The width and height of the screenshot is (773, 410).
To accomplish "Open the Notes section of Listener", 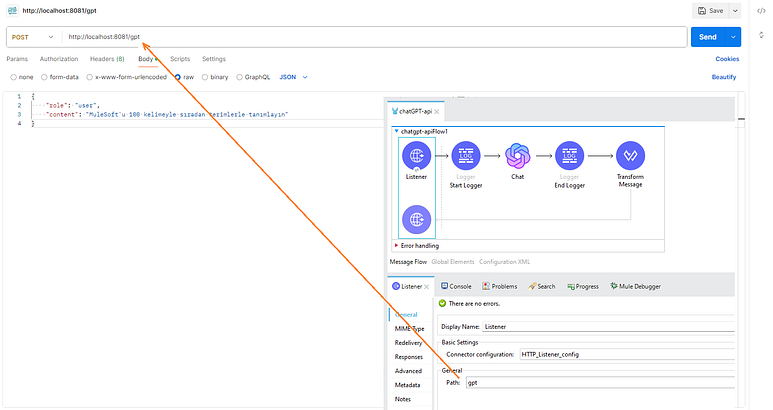I will 403,399.
